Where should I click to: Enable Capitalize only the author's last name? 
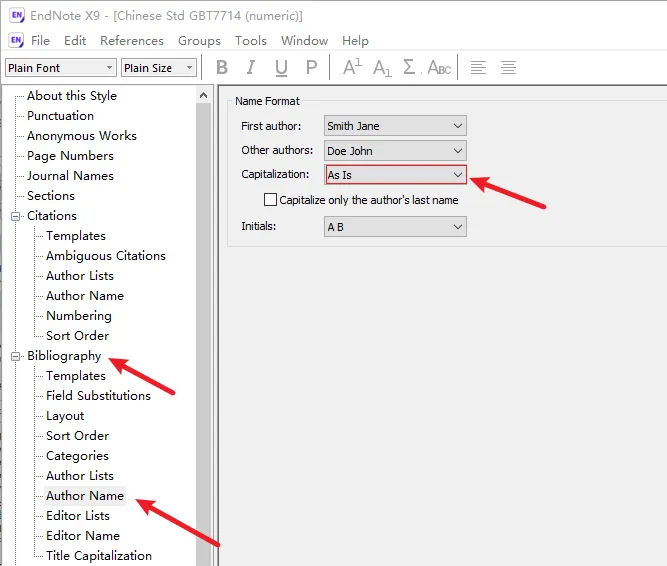pos(271,200)
